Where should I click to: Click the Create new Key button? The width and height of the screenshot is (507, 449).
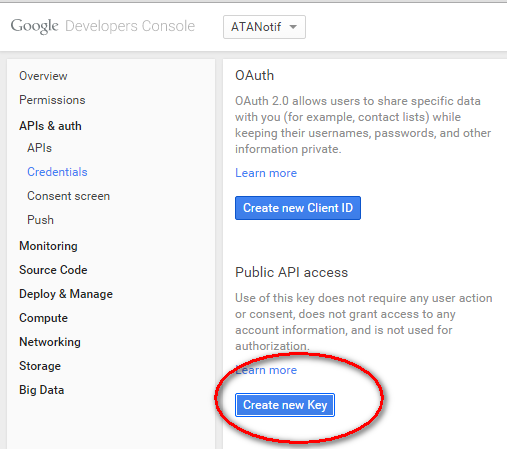(x=285, y=405)
